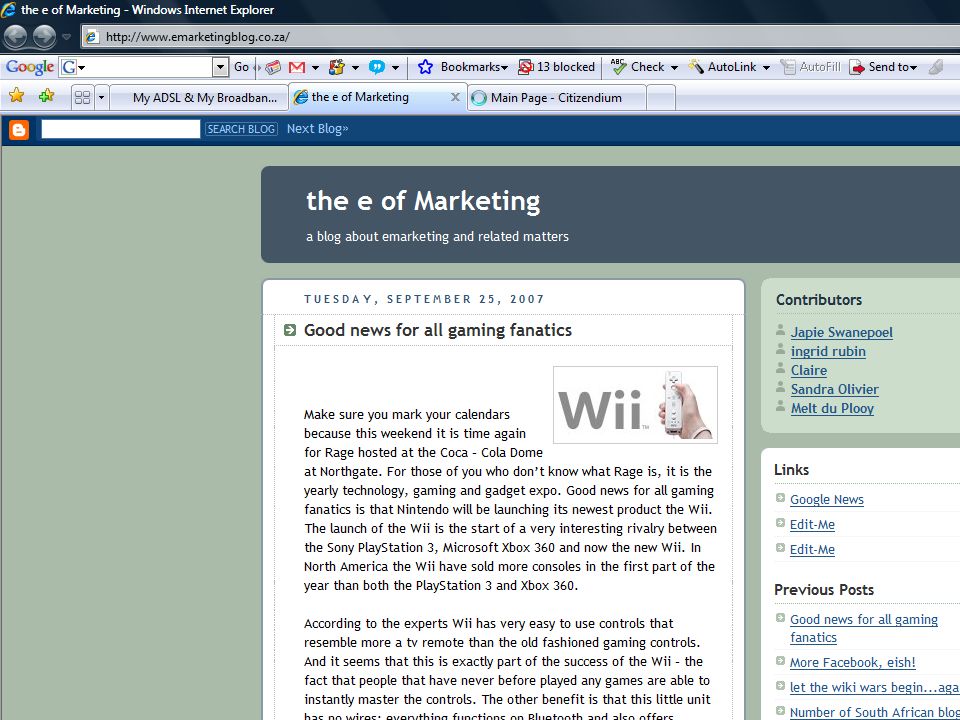
Task: Click the Favorites Center star icon
Action: point(17,96)
